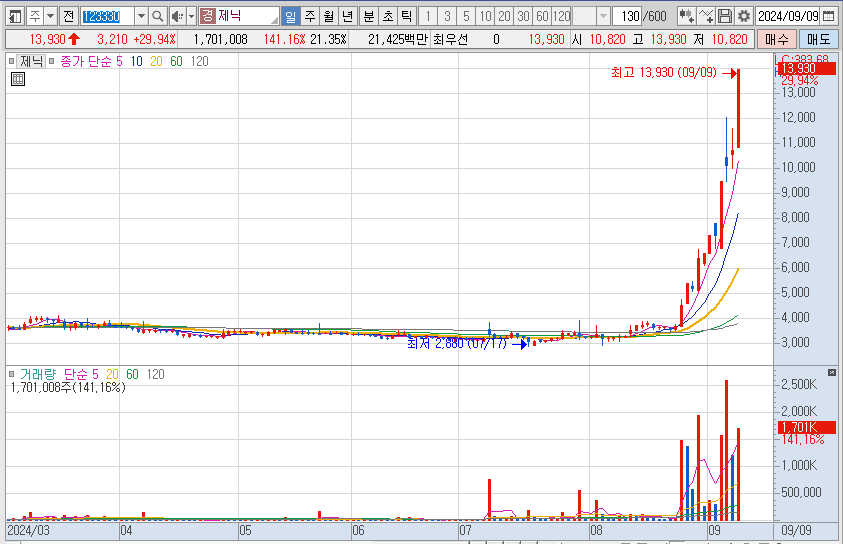Click the volume 20-day average legend
The image size is (843, 544).
tap(112, 374)
